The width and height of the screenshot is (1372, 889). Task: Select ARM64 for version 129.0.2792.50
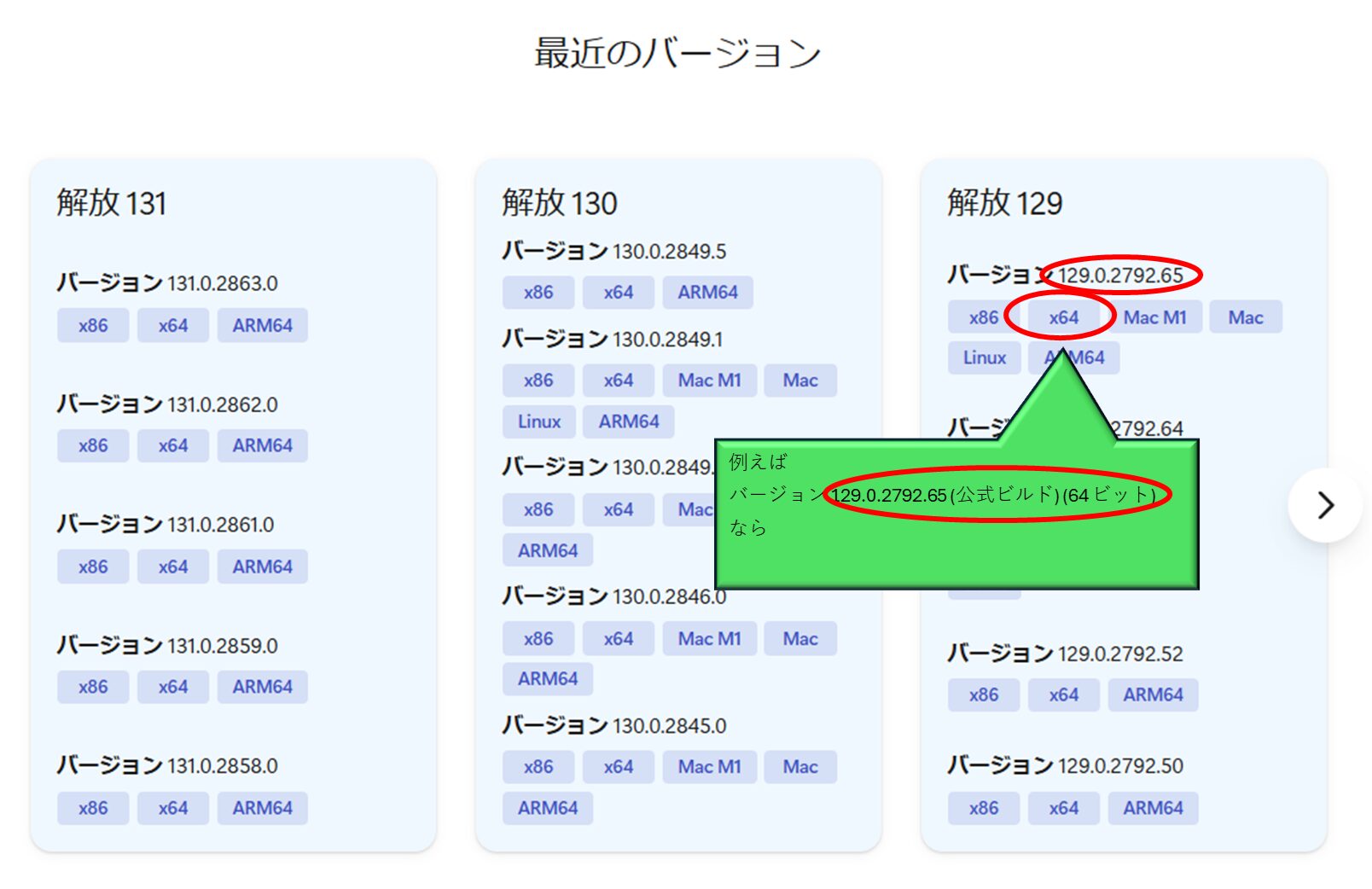1153,808
